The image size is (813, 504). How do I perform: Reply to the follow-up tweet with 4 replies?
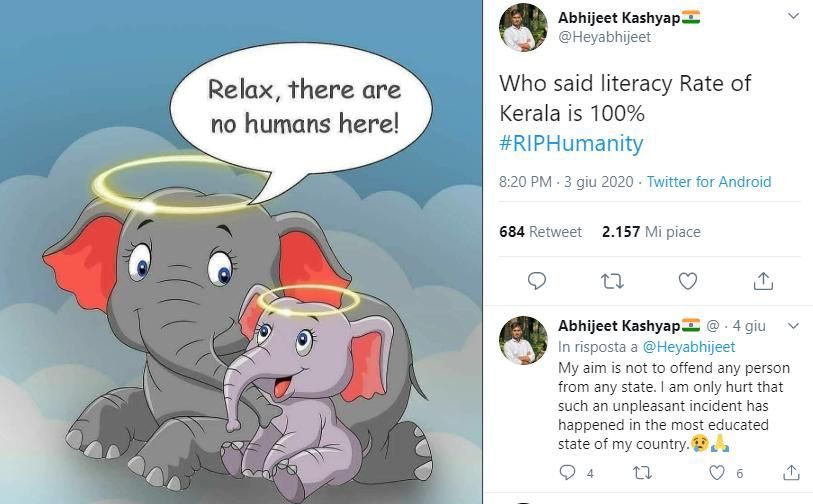click(x=566, y=472)
